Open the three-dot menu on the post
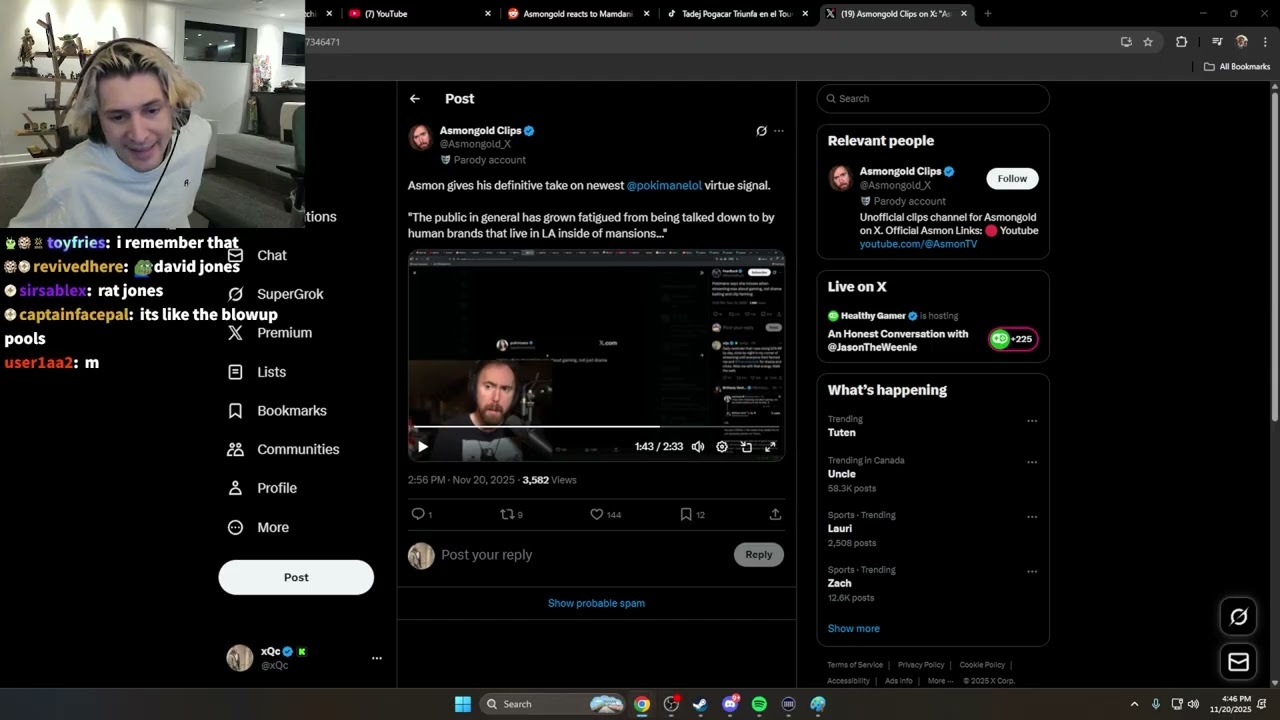This screenshot has width=1280, height=720. tap(779, 131)
